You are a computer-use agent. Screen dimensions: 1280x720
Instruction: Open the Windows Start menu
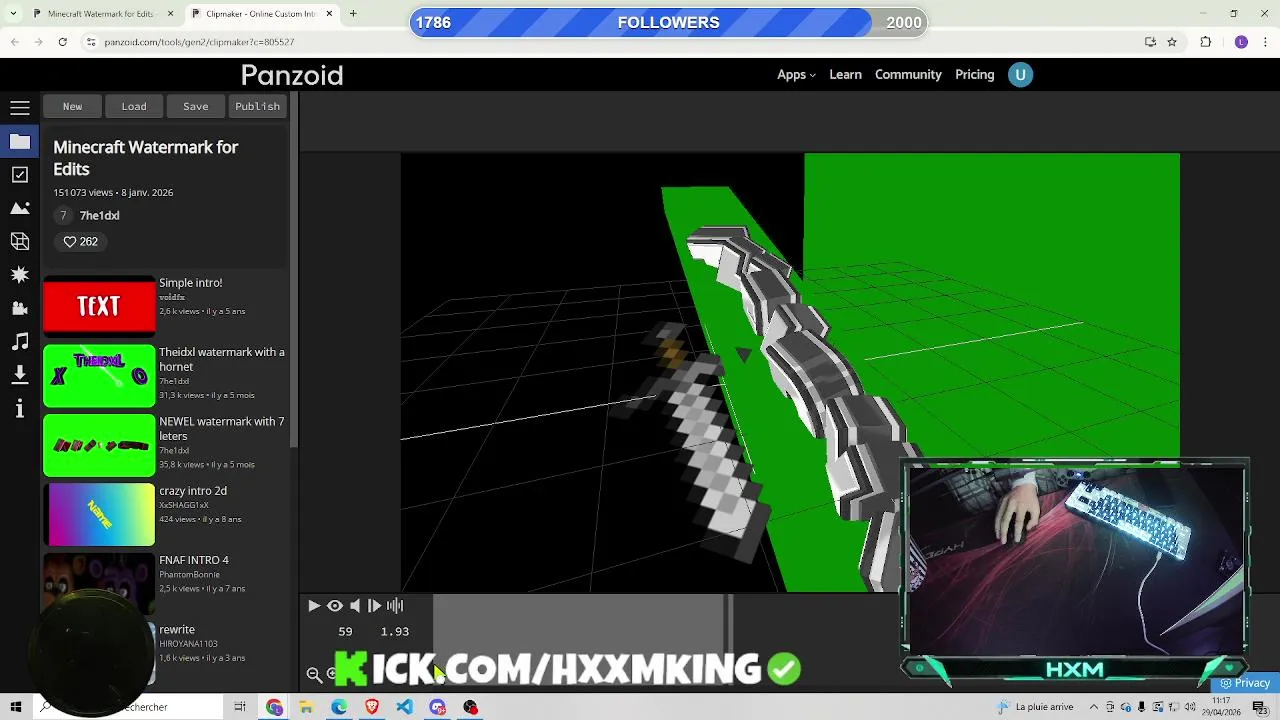(x=16, y=707)
